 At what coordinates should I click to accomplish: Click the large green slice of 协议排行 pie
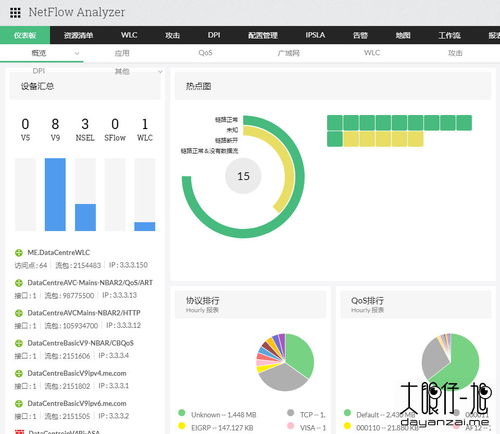pos(300,353)
